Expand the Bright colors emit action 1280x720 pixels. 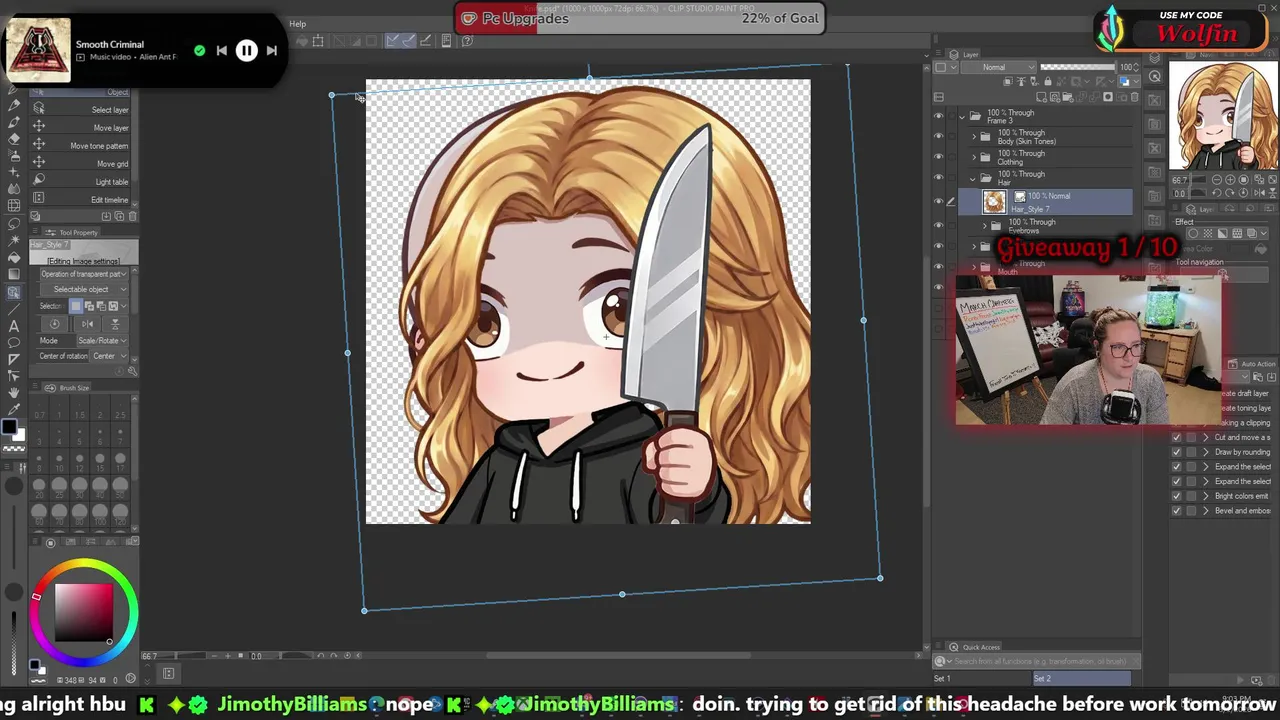[x=1205, y=496]
